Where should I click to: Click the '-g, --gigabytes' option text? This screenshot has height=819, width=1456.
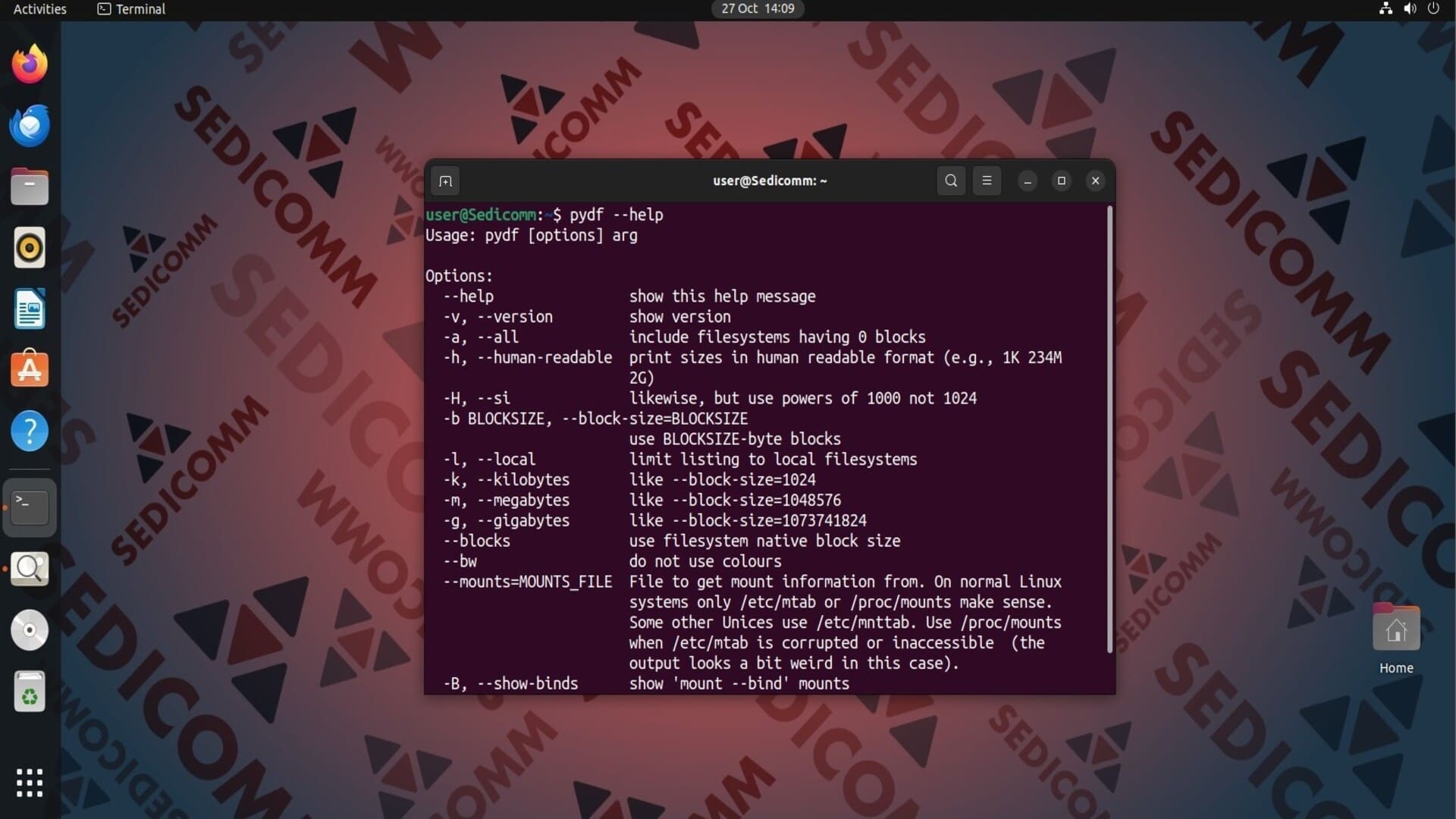(507, 520)
